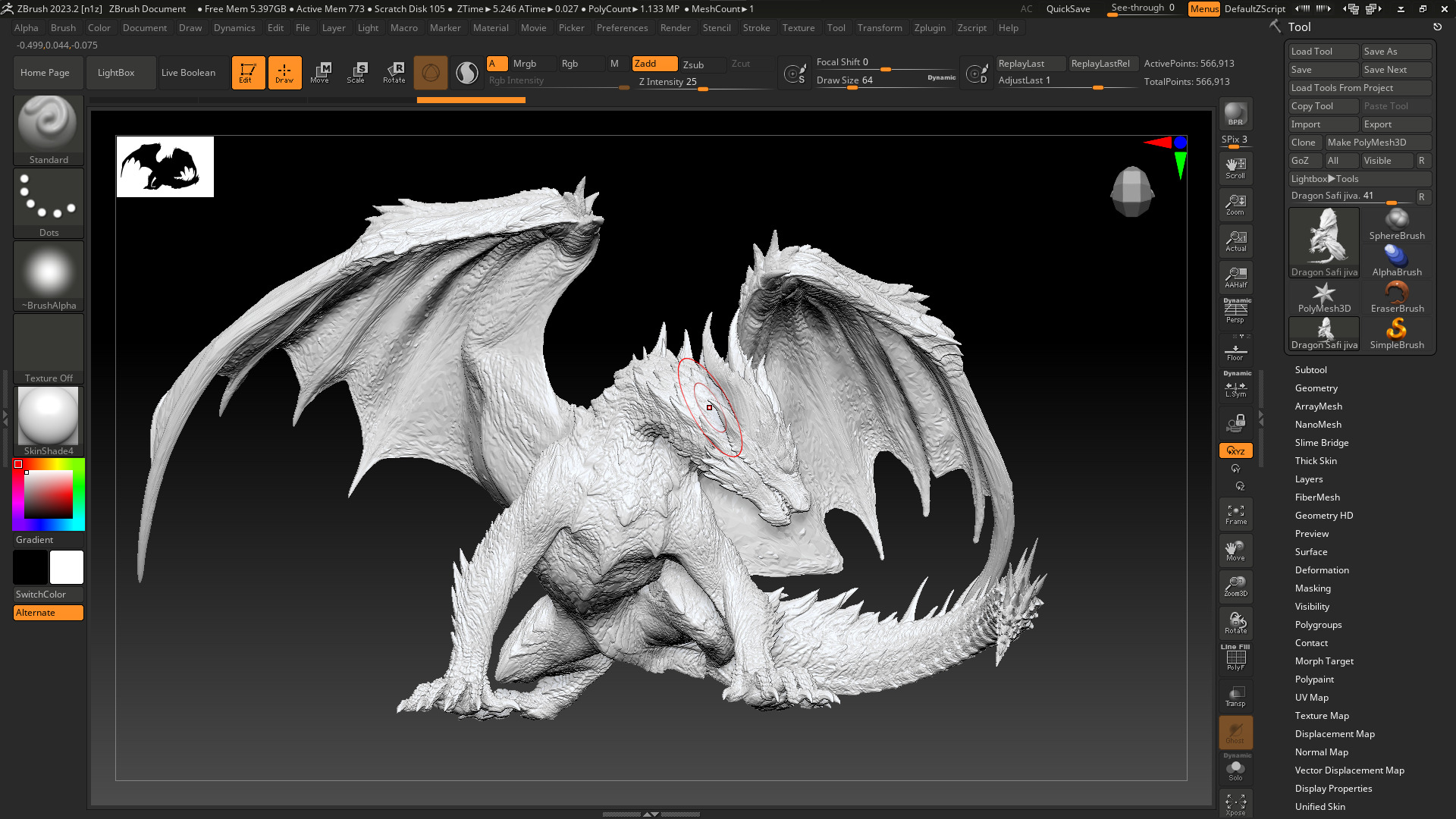1456x819 pixels.
Task: Open the SkinShade4 material selector
Action: (x=49, y=421)
